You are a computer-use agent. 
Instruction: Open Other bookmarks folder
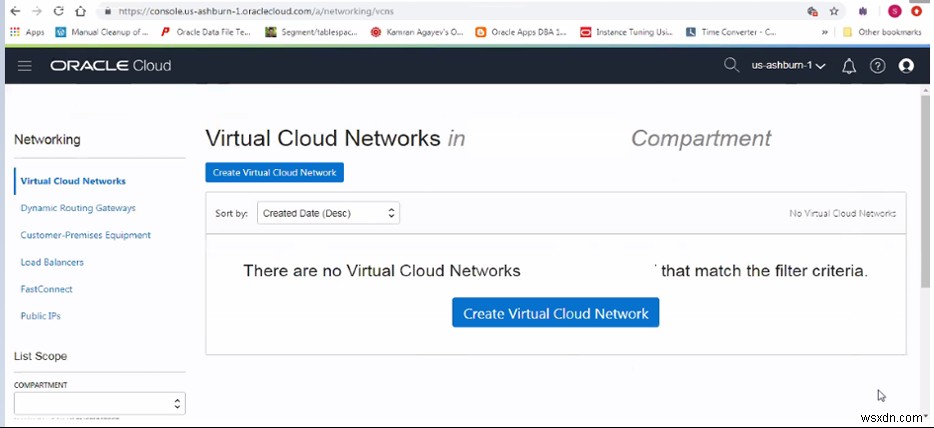883,32
